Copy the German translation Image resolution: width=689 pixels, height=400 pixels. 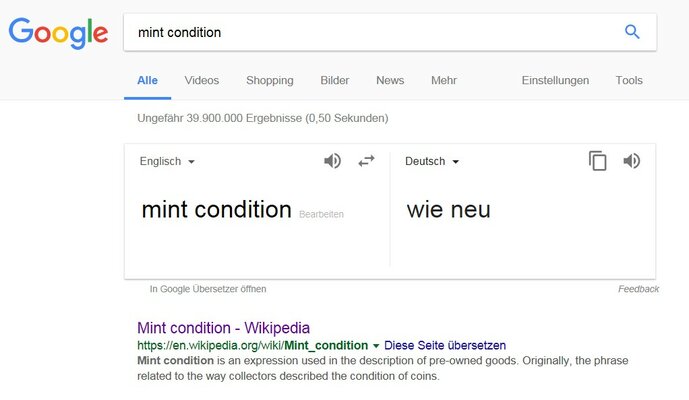(x=598, y=161)
